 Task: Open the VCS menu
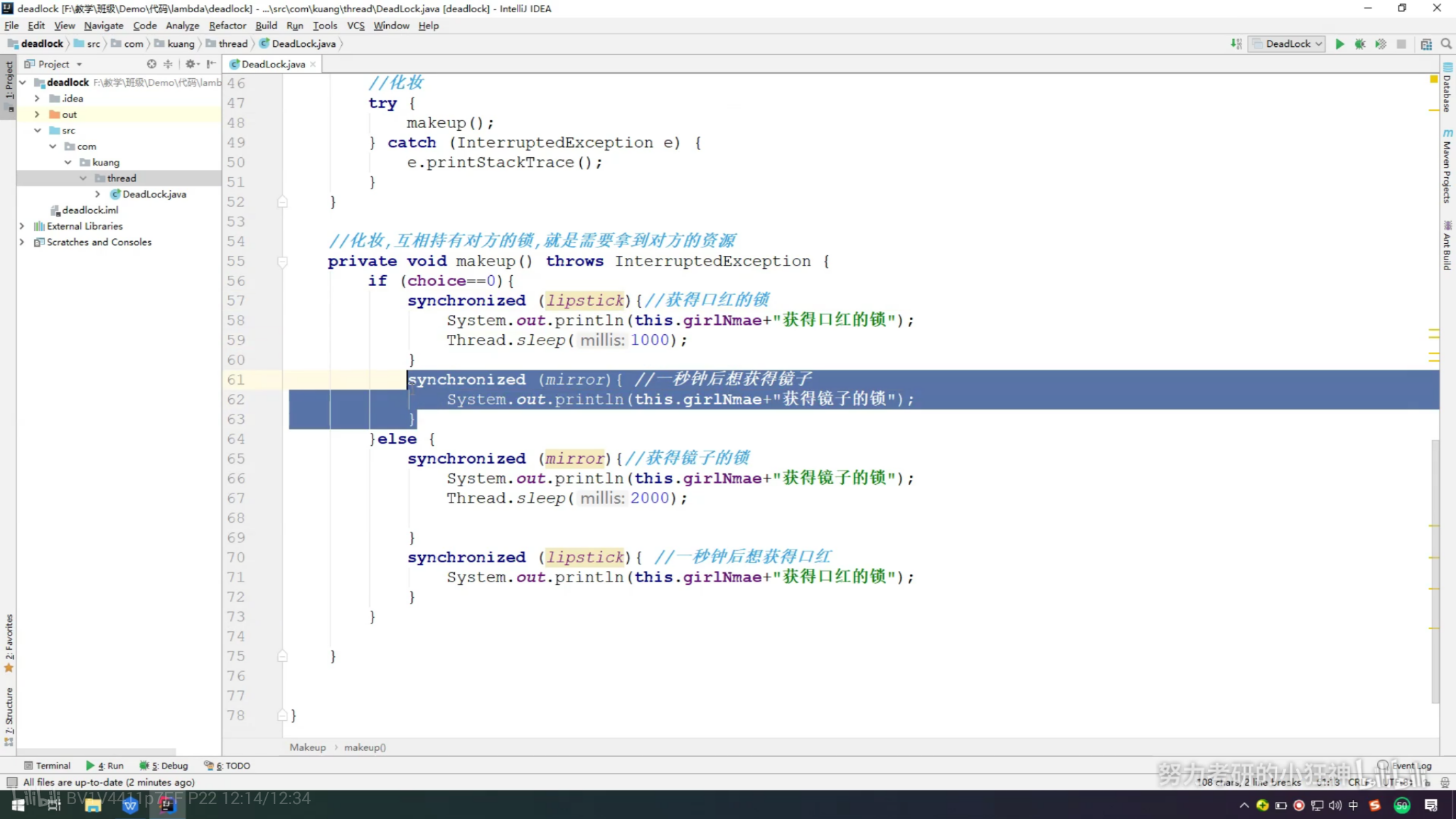(x=355, y=26)
